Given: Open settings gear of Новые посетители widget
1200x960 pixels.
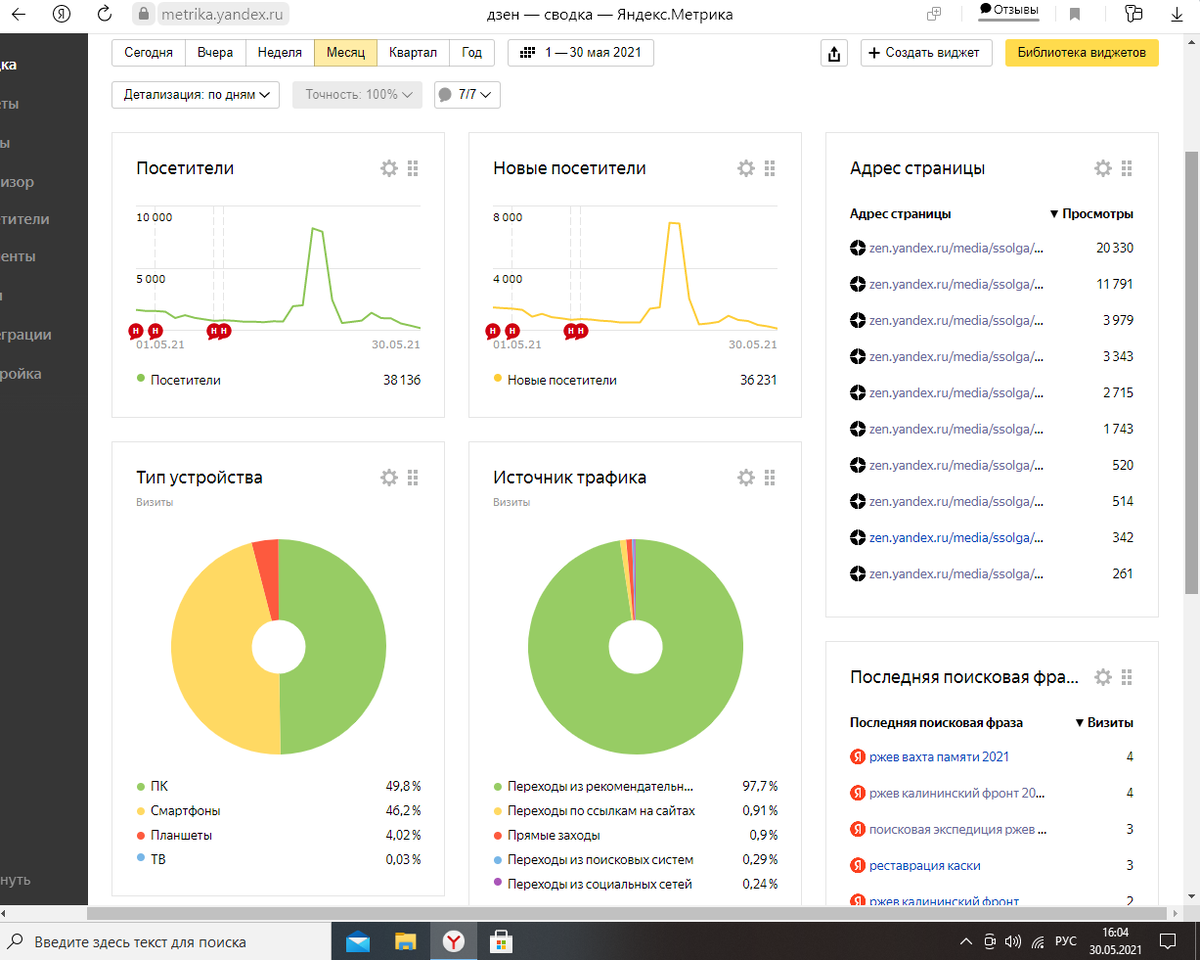Looking at the screenshot, I should 746,168.
